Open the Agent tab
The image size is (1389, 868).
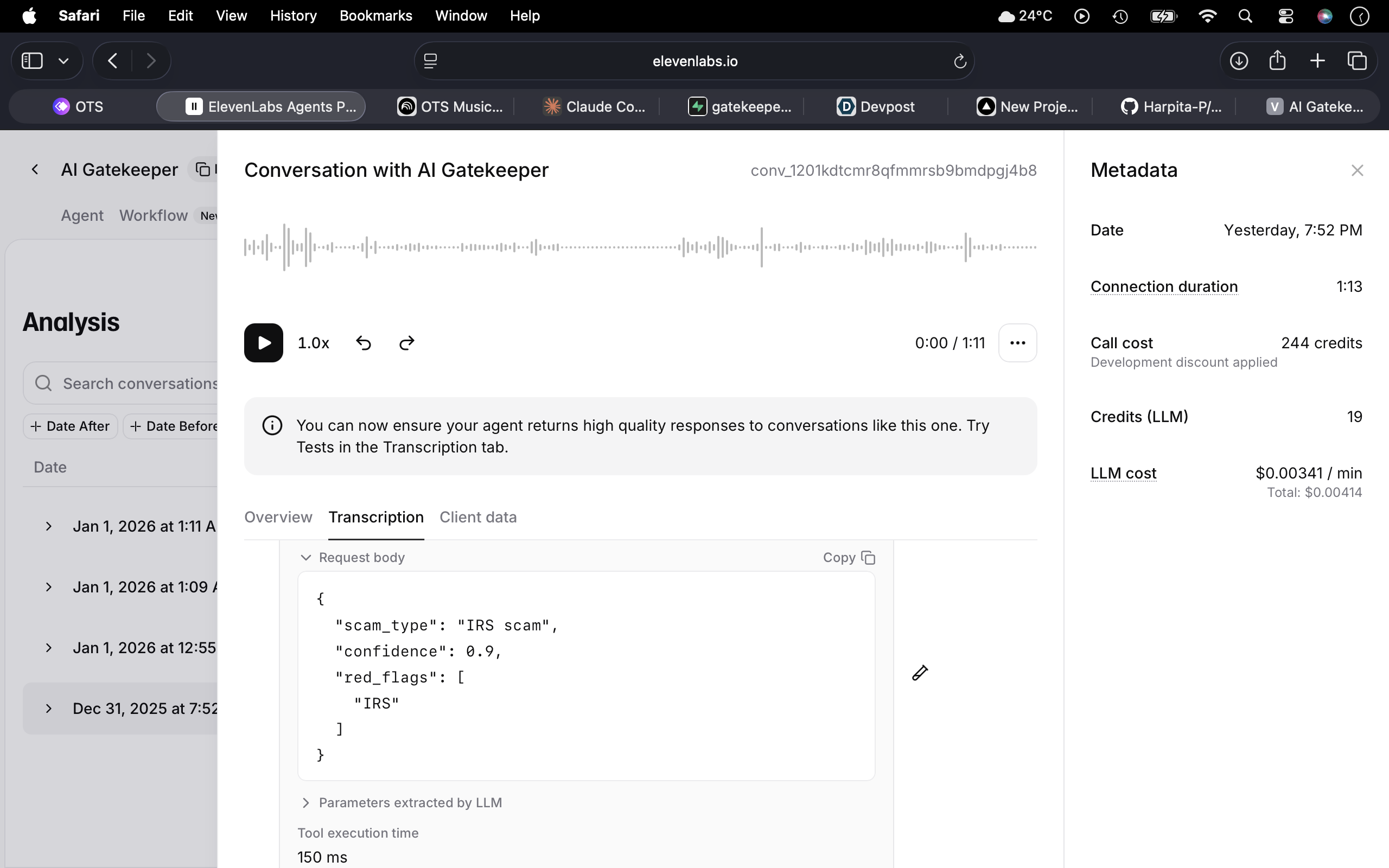pyautogui.click(x=82, y=215)
